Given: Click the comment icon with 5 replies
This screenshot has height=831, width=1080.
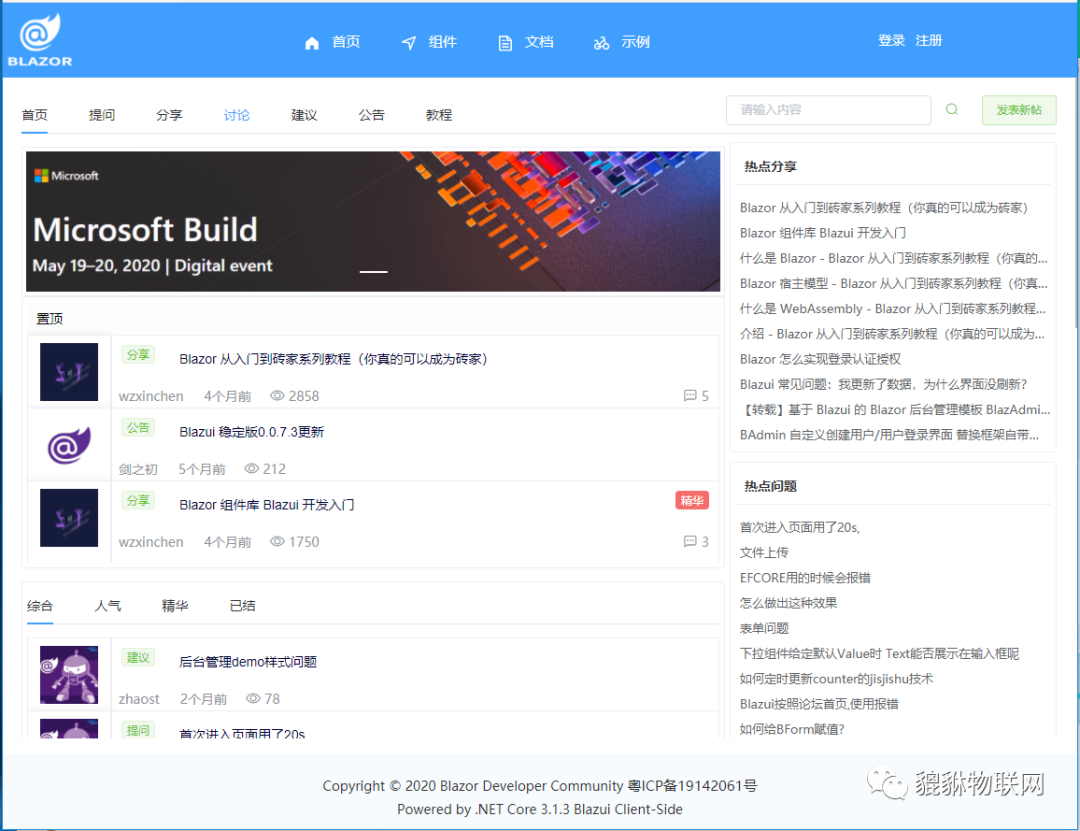Looking at the screenshot, I should pos(689,396).
